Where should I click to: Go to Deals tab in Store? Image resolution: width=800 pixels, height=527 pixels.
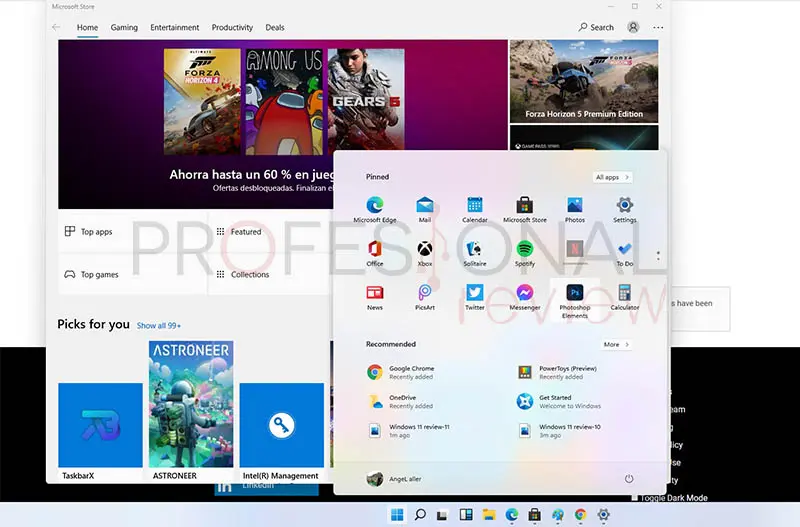pos(274,28)
